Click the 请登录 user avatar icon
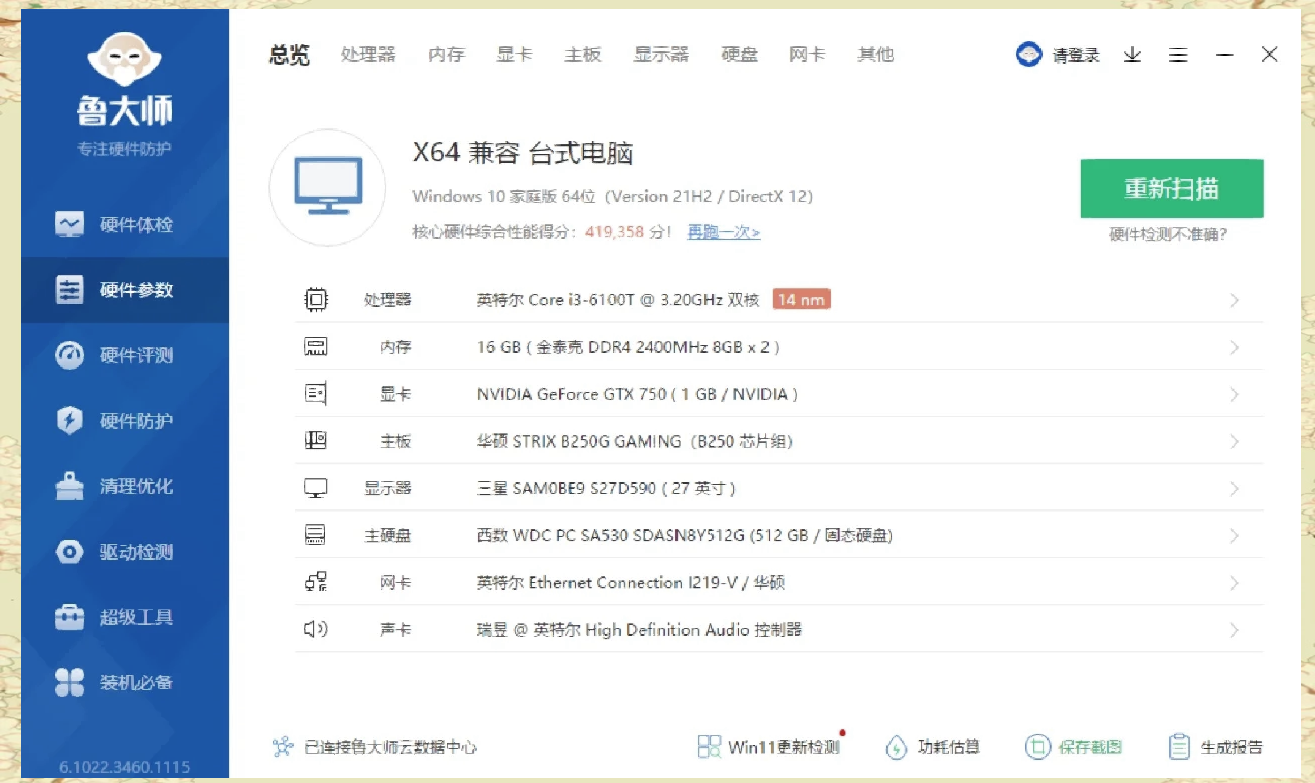This screenshot has width=1315, height=783. [1029, 55]
